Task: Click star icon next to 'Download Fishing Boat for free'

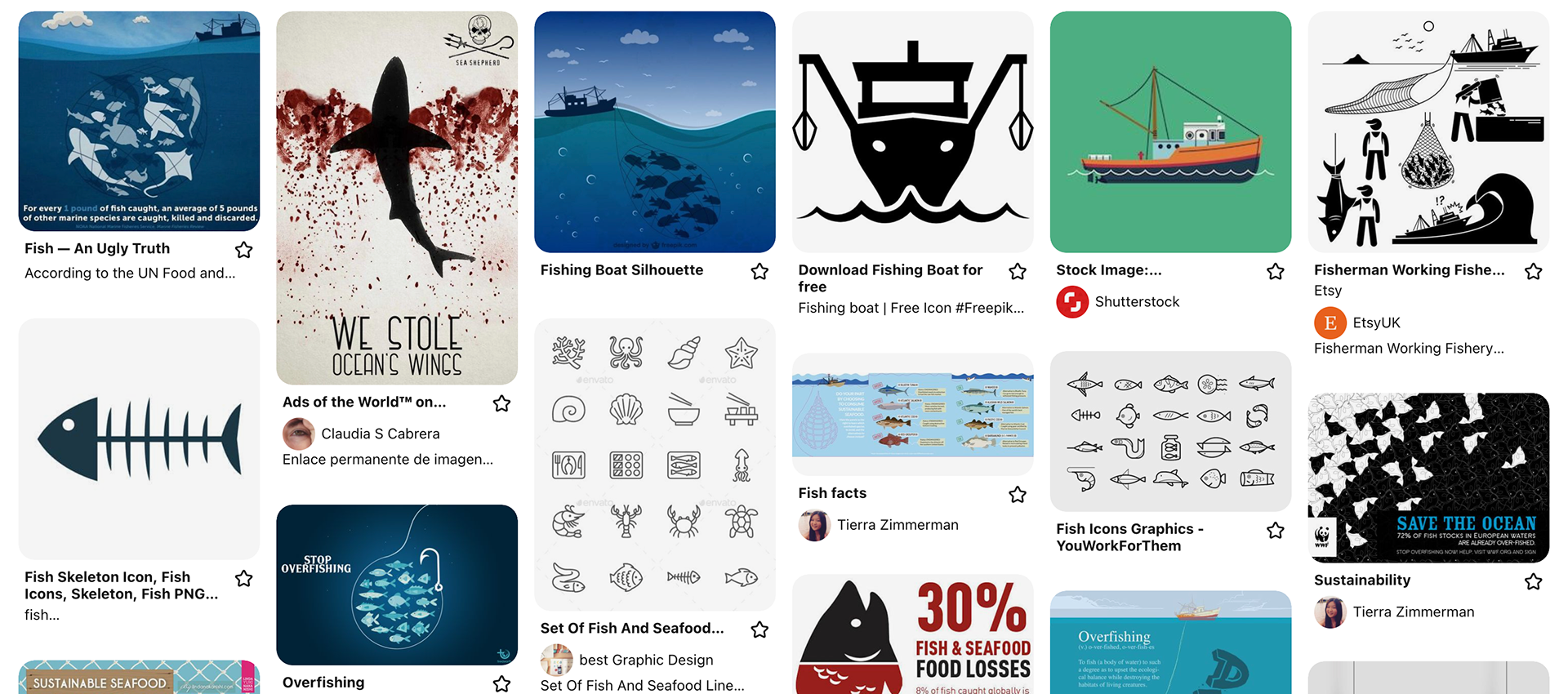Action: pyautogui.click(x=1018, y=271)
